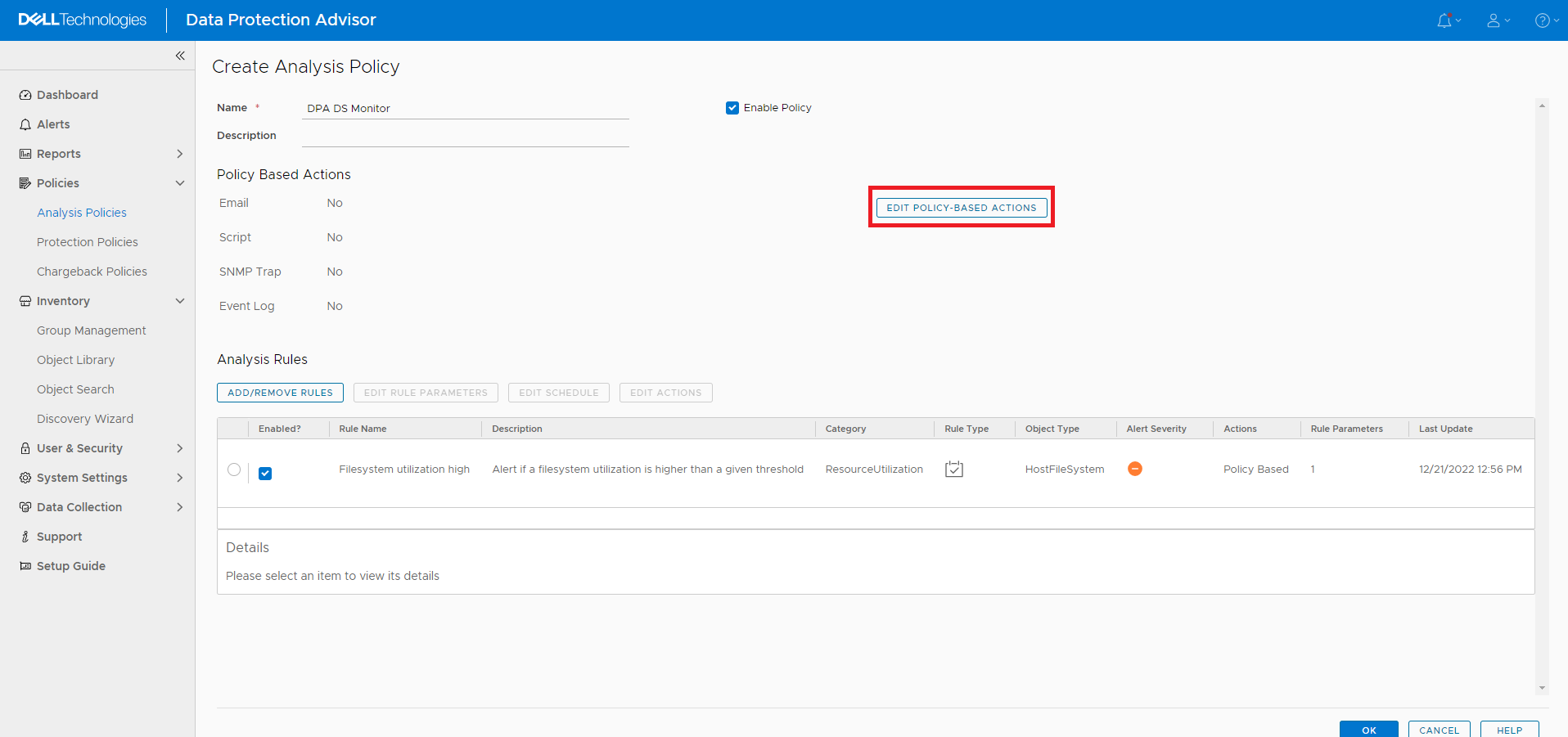Select the Alerts sidebar icon
This screenshot has width=1568, height=737.
(25, 124)
